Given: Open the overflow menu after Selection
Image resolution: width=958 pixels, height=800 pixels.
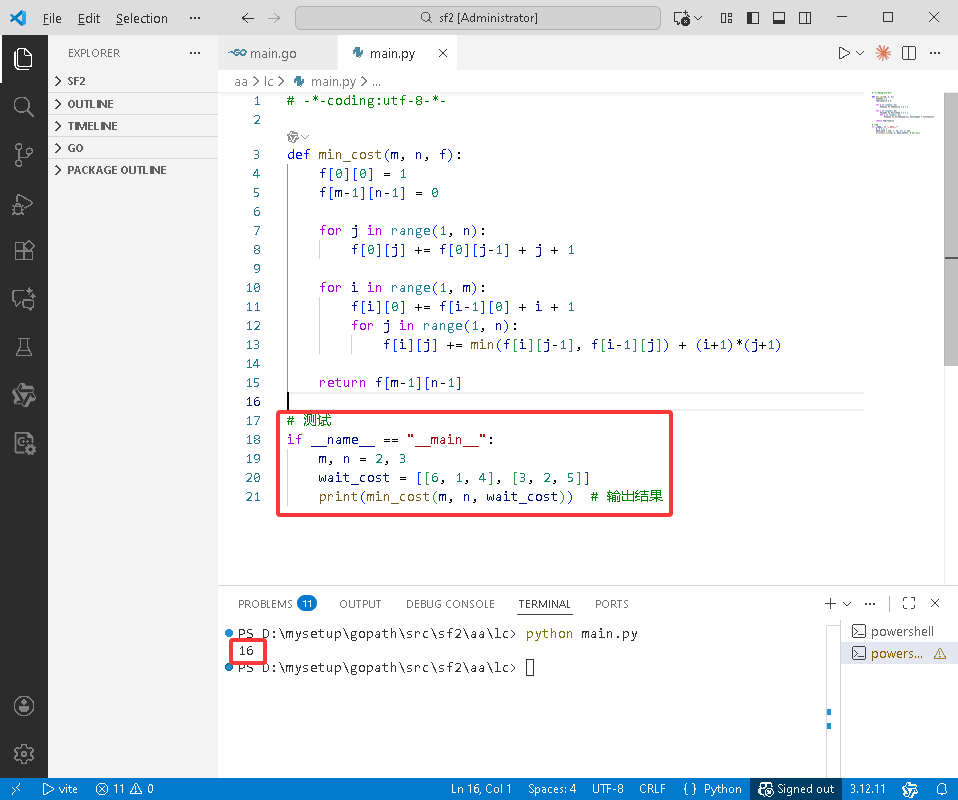Looking at the screenshot, I should click(x=195, y=18).
